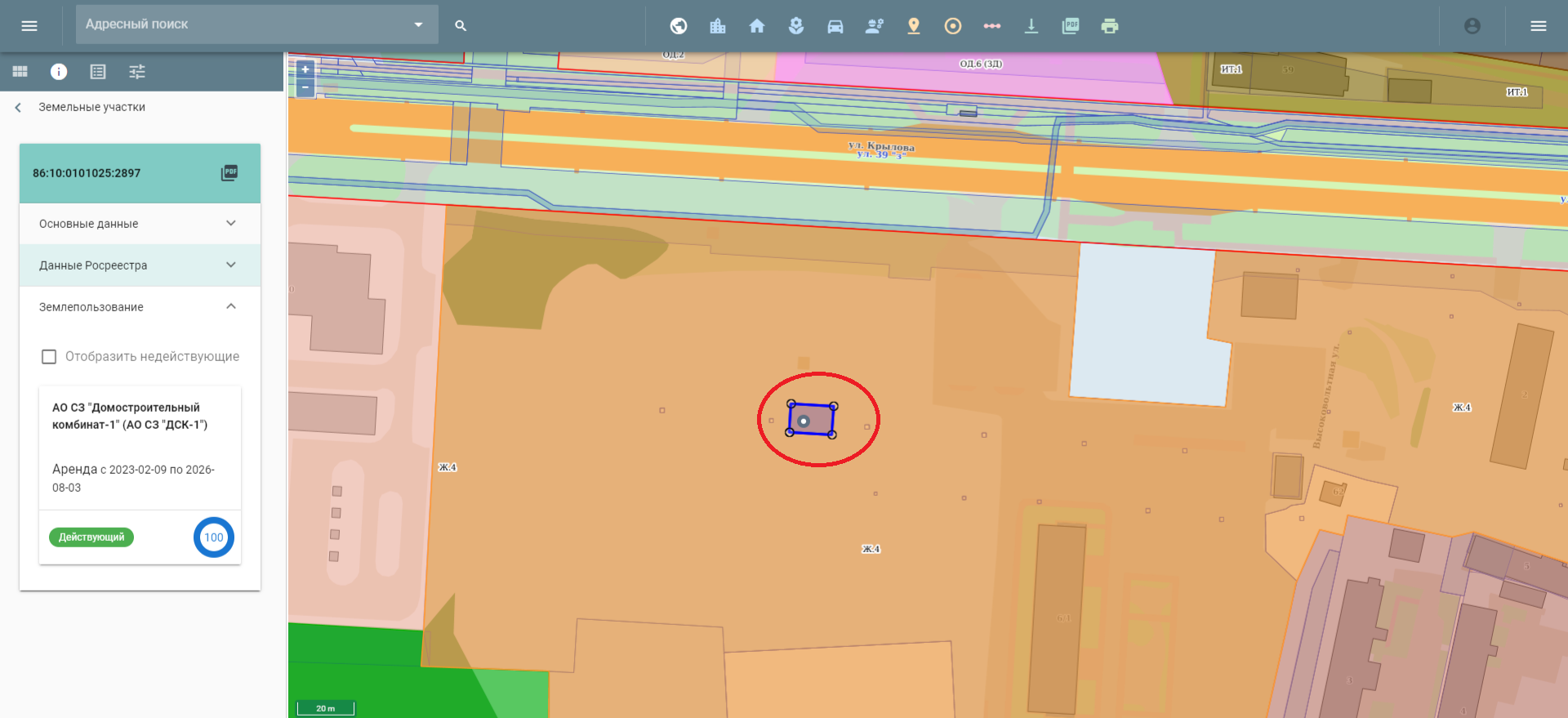Click the download arrow icon in the toolbar

point(1031,26)
